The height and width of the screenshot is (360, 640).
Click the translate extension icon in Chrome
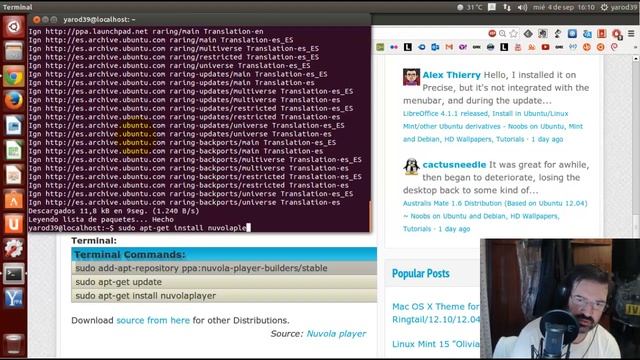587,33
